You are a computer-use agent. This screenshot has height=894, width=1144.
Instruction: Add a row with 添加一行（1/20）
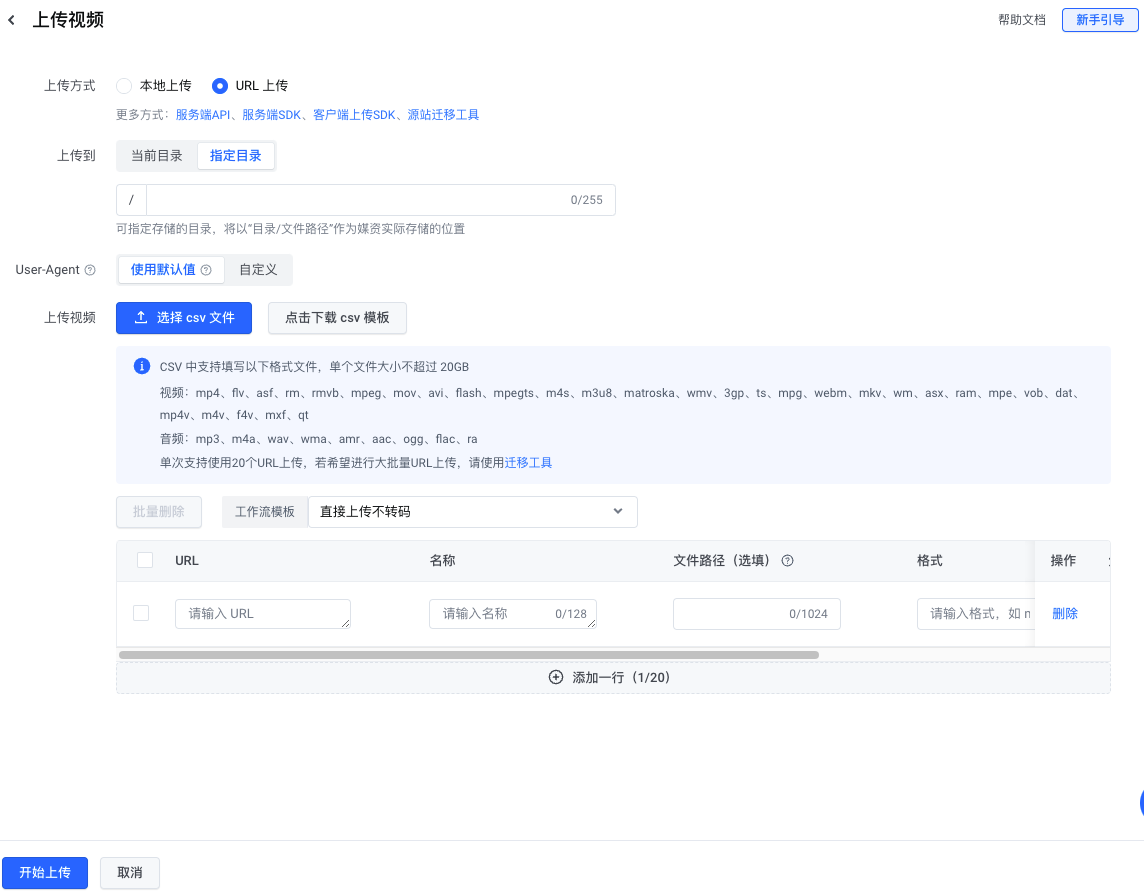pyautogui.click(x=613, y=678)
